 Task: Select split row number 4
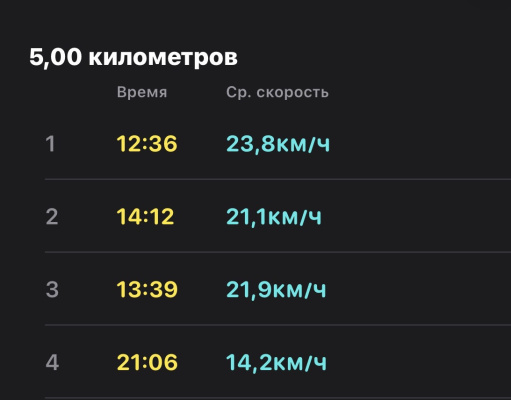click(x=278, y=362)
